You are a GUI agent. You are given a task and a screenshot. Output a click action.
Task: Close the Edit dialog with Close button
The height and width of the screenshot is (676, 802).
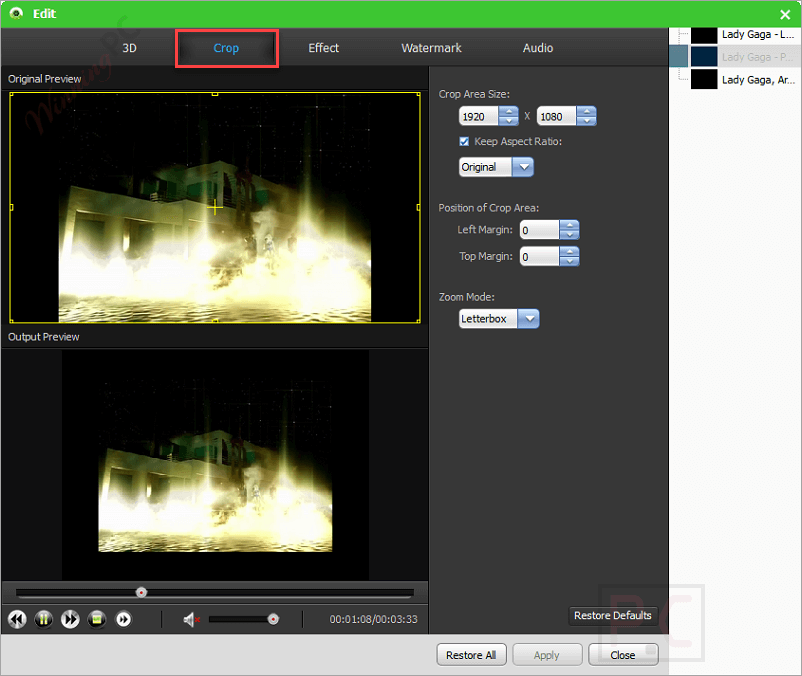[x=622, y=655]
